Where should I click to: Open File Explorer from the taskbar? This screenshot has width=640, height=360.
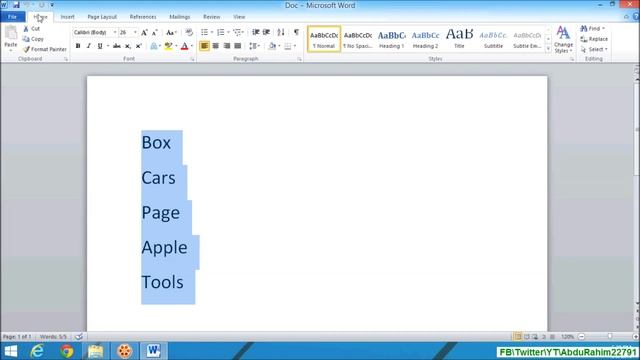(96, 351)
